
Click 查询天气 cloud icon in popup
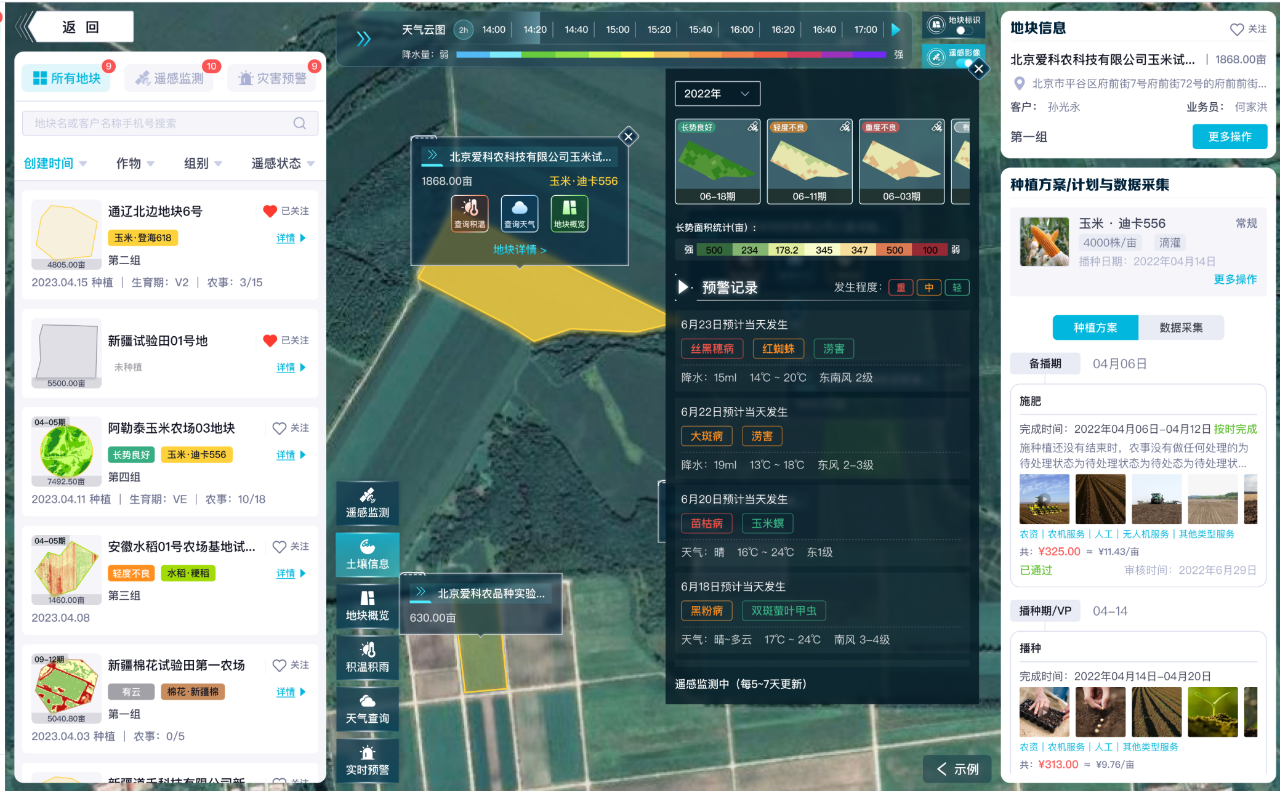519,213
